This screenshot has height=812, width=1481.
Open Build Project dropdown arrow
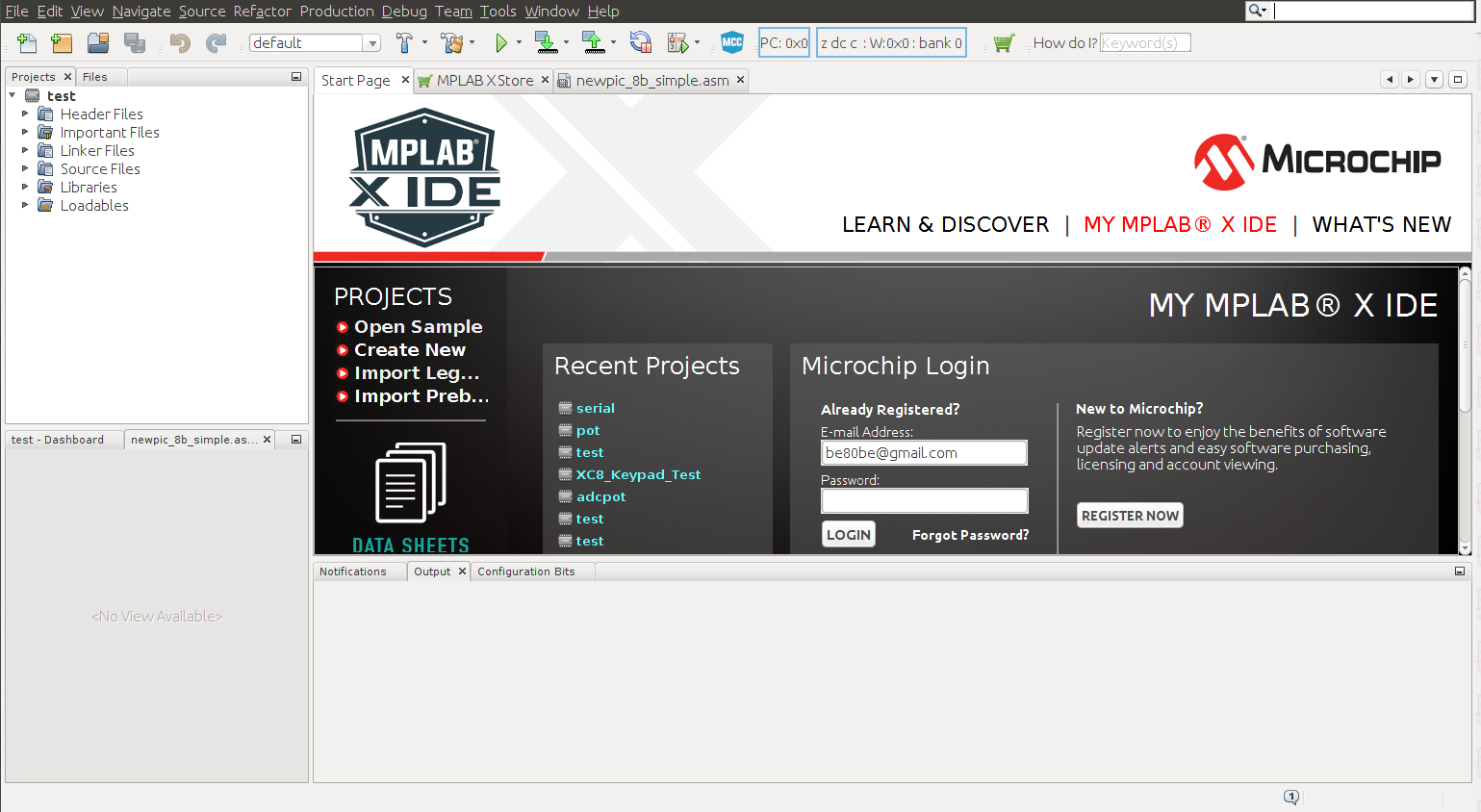pyautogui.click(x=424, y=42)
